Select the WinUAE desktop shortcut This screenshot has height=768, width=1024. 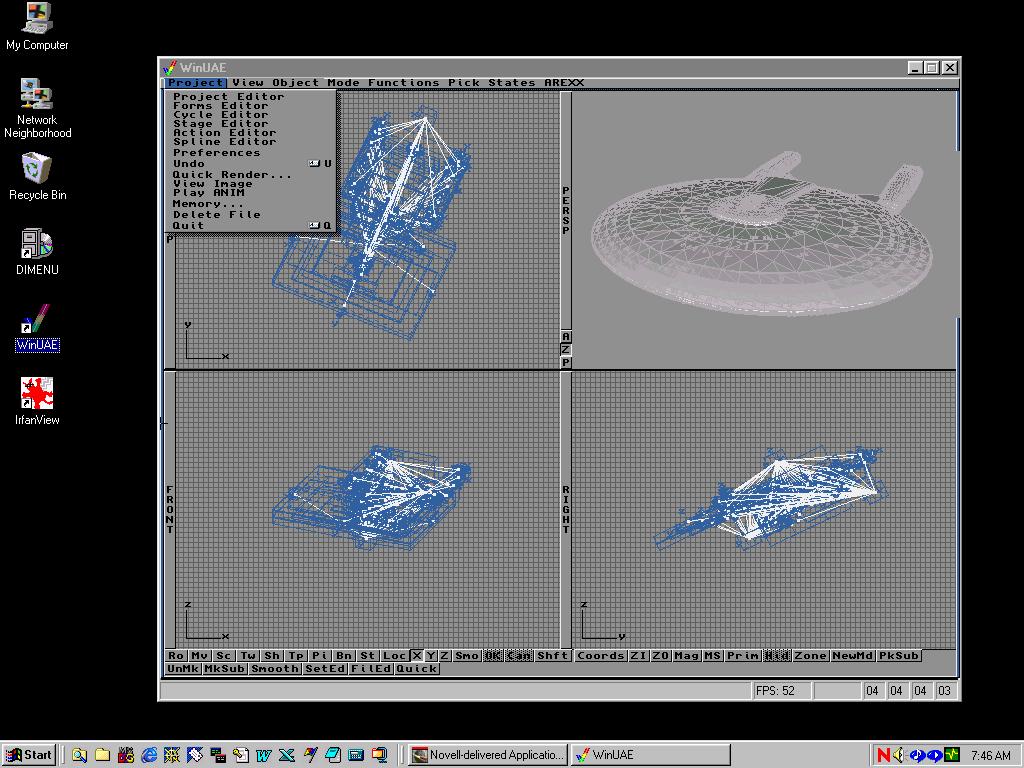click(x=37, y=328)
